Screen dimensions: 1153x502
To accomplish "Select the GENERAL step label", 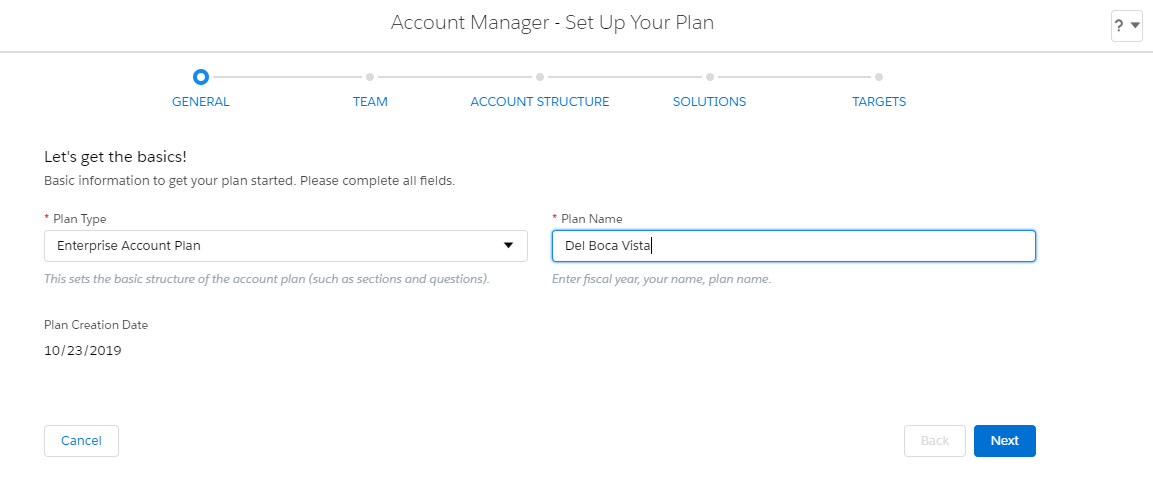I will click(x=201, y=101).
